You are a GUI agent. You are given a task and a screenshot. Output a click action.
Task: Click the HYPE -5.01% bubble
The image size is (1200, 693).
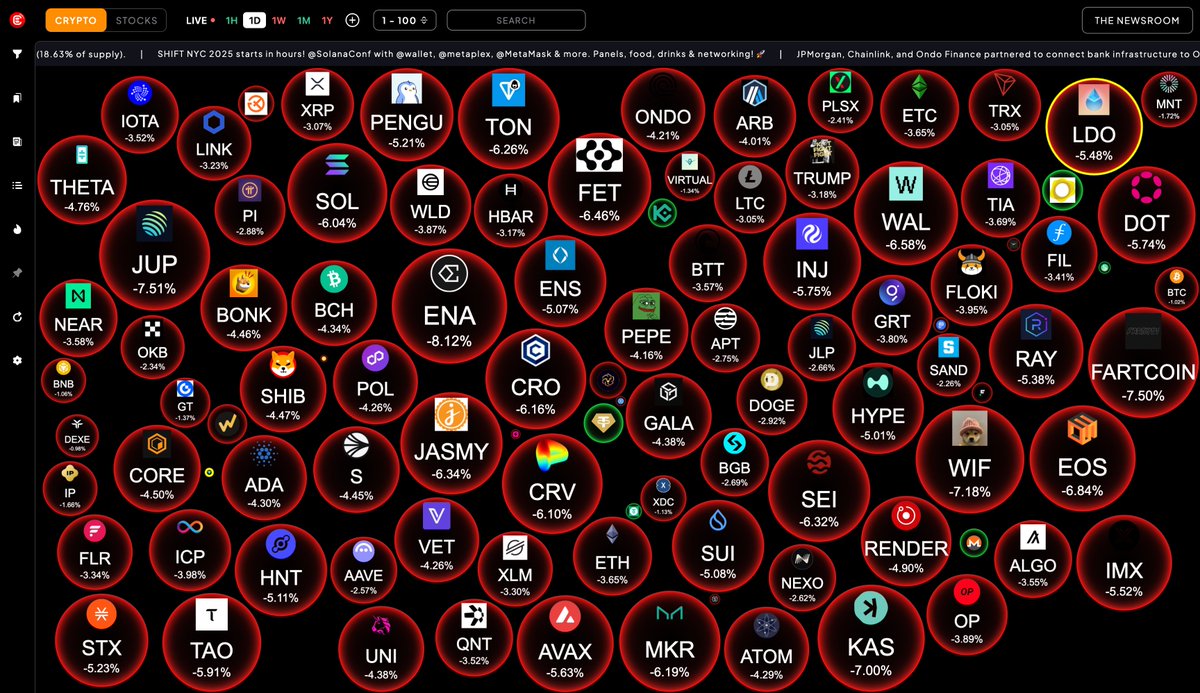(878, 406)
